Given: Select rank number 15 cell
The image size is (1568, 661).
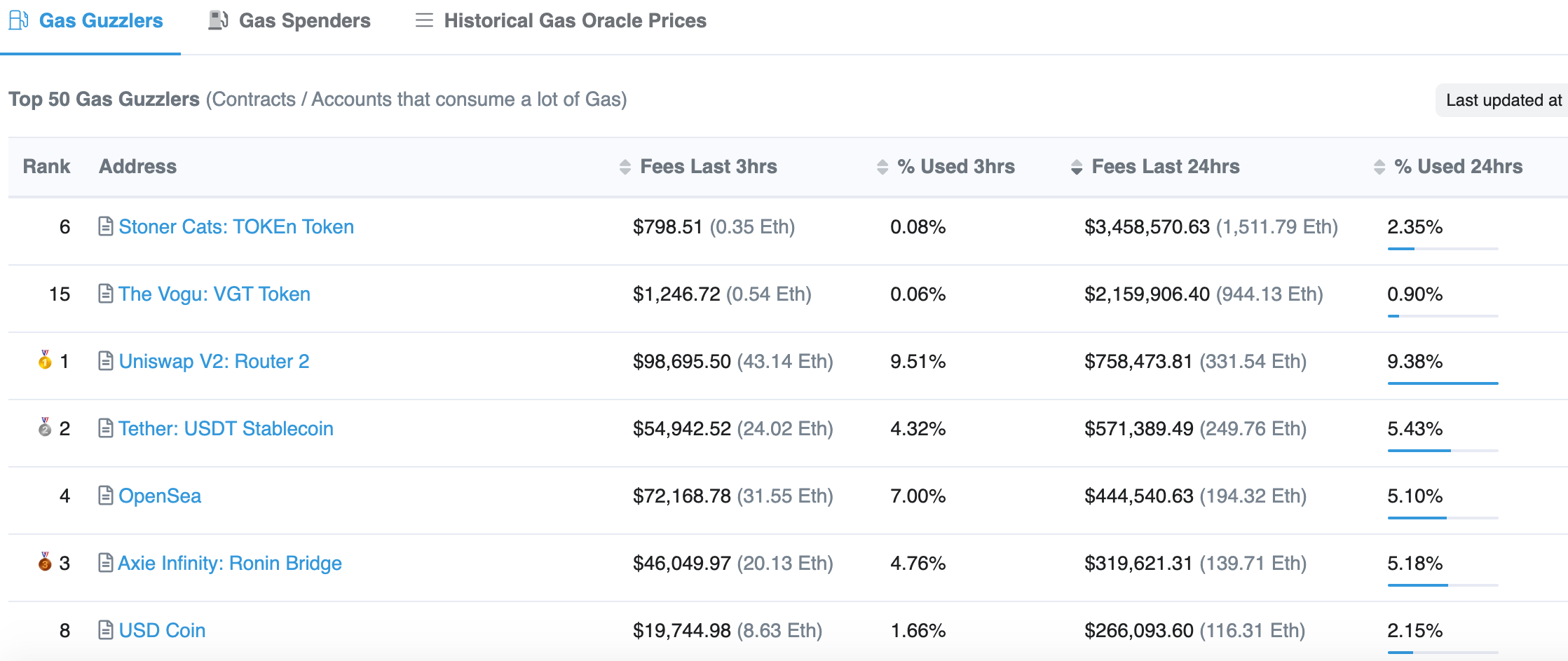Looking at the screenshot, I should 60,294.
